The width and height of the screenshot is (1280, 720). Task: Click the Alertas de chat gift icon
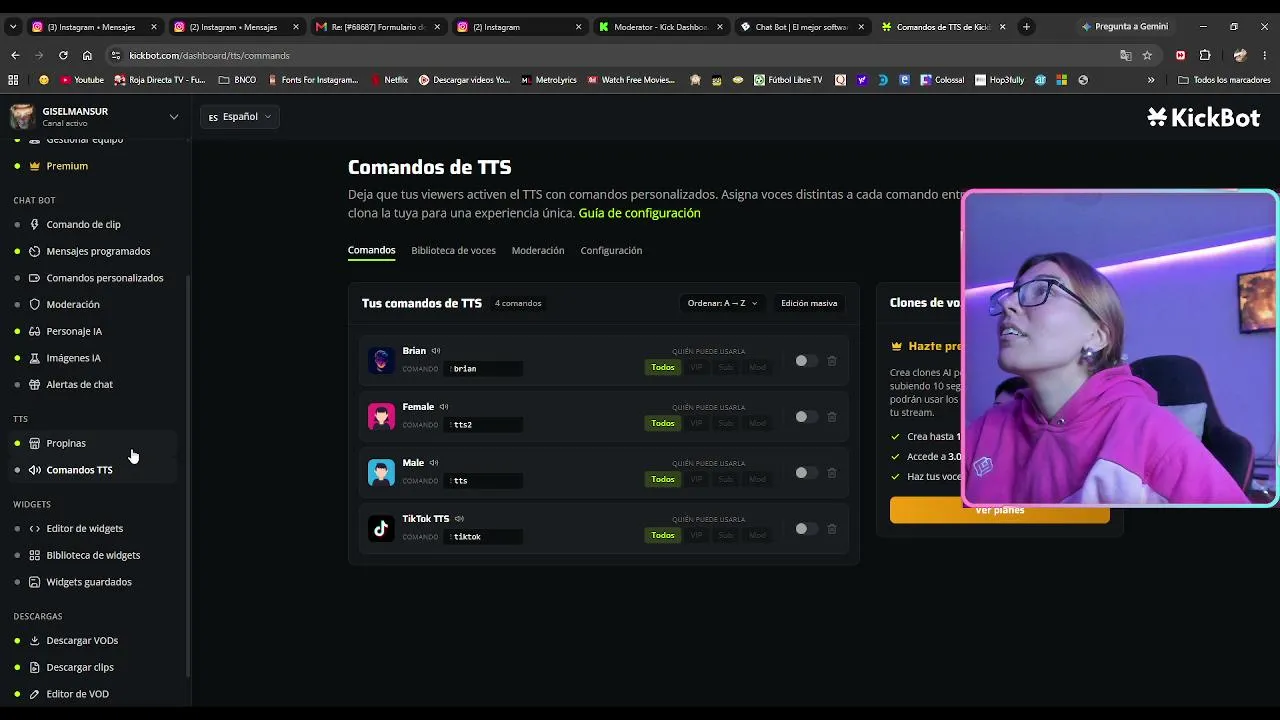pos(35,385)
